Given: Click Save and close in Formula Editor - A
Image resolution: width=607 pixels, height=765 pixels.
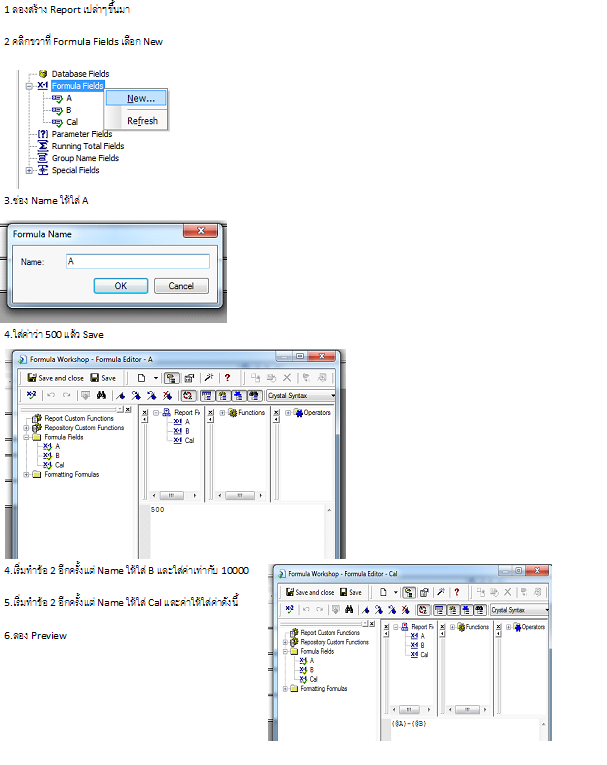Looking at the screenshot, I should coord(55,378).
